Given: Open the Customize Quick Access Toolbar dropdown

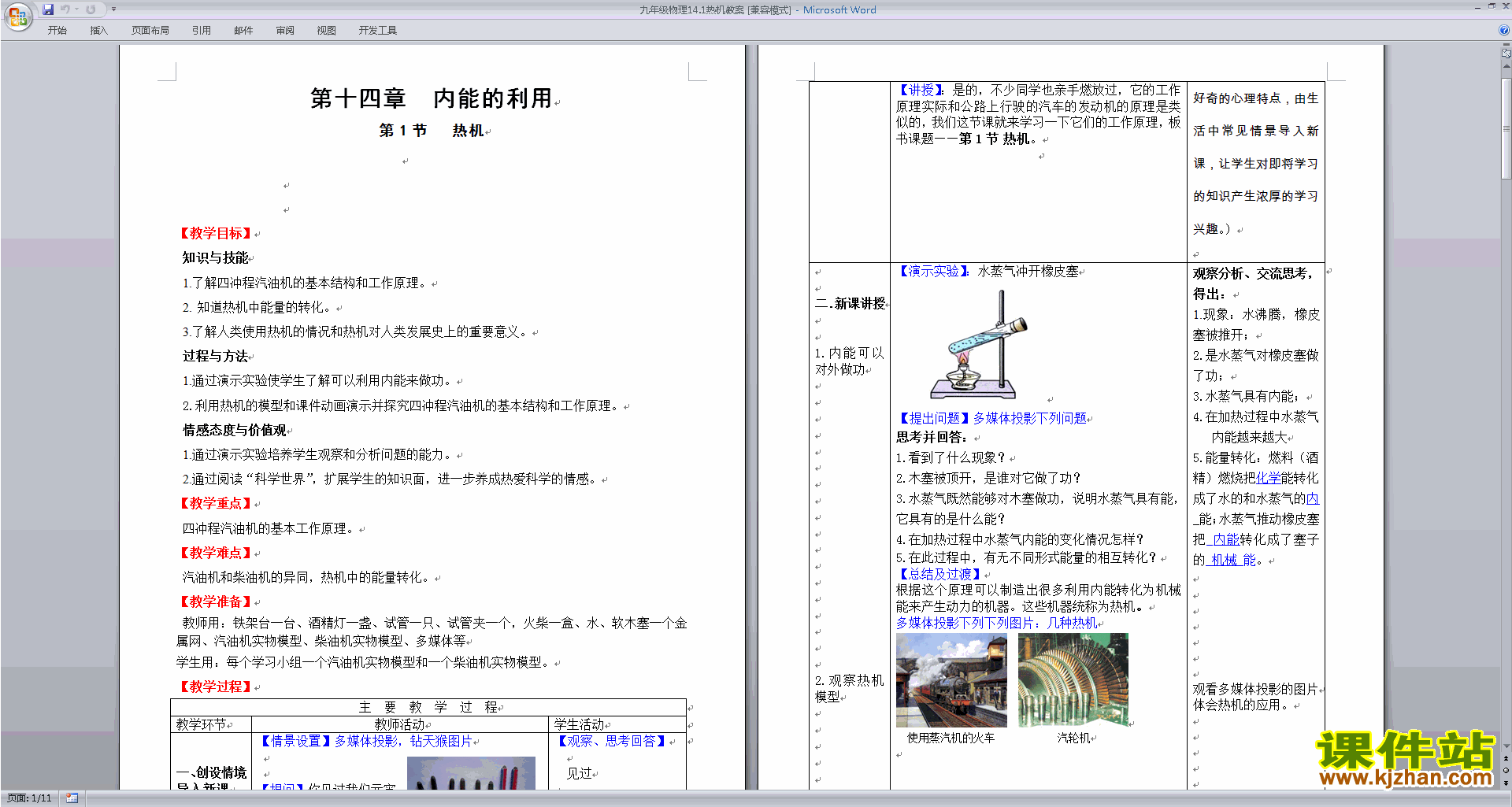Looking at the screenshot, I should click(x=113, y=9).
